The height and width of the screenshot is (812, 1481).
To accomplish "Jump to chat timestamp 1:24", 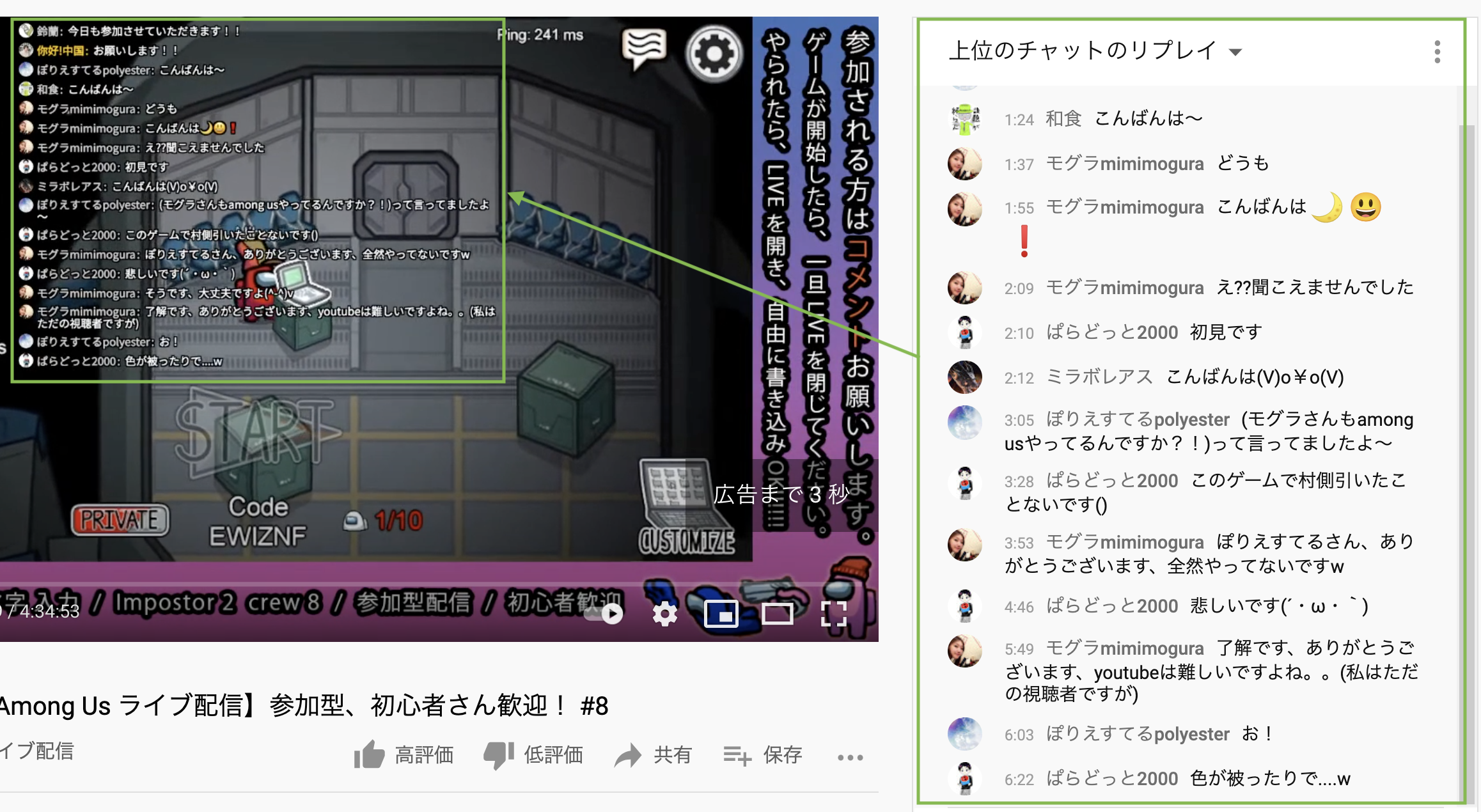I will [x=1019, y=120].
